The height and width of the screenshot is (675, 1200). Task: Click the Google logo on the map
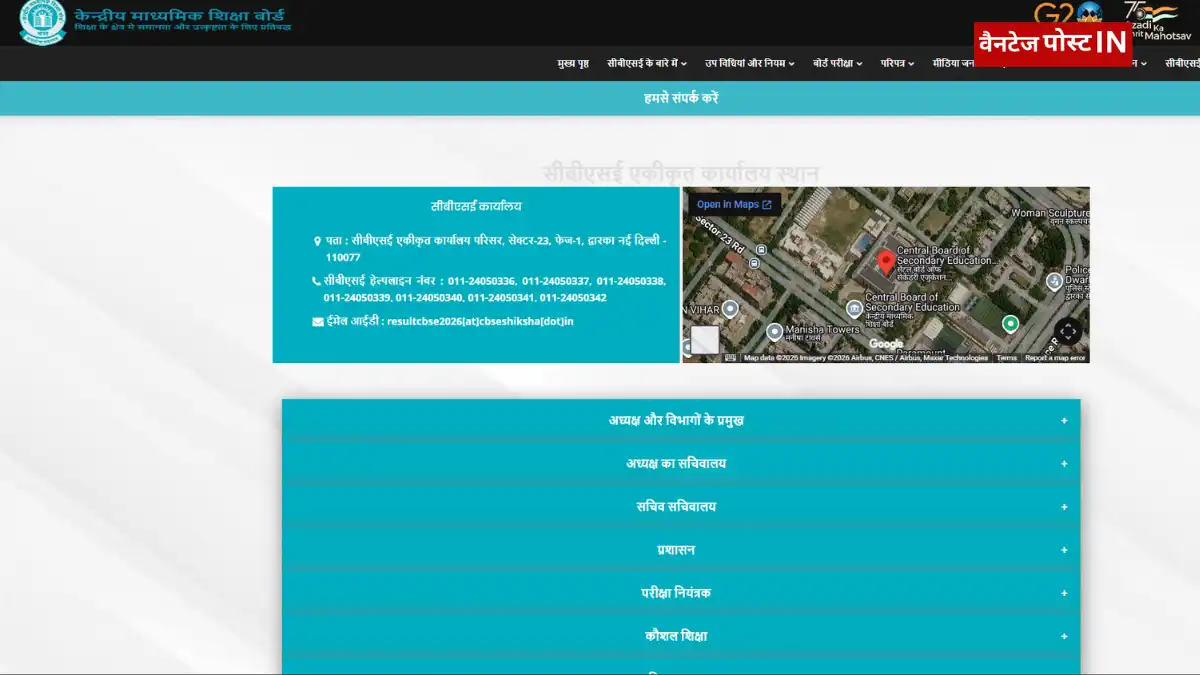pyautogui.click(x=886, y=344)
